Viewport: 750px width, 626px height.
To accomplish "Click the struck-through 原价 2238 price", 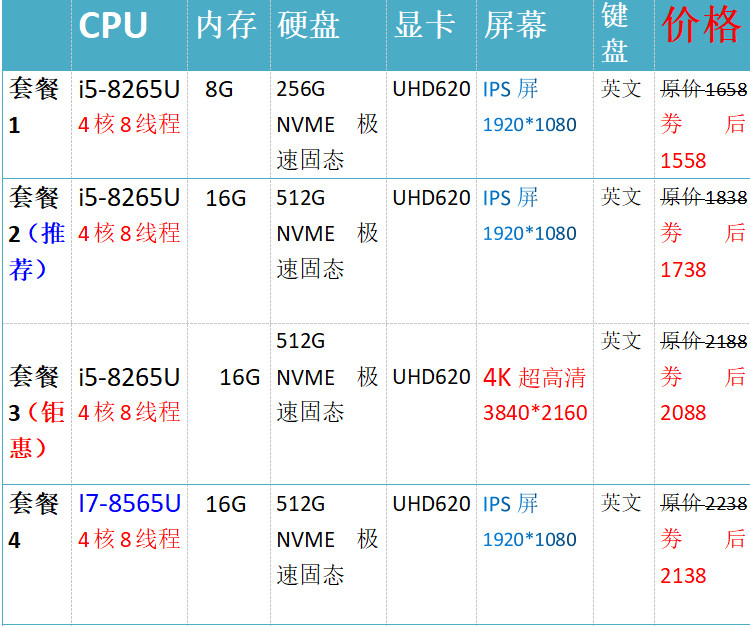I will pyautogui.click(x=704, y=504).
